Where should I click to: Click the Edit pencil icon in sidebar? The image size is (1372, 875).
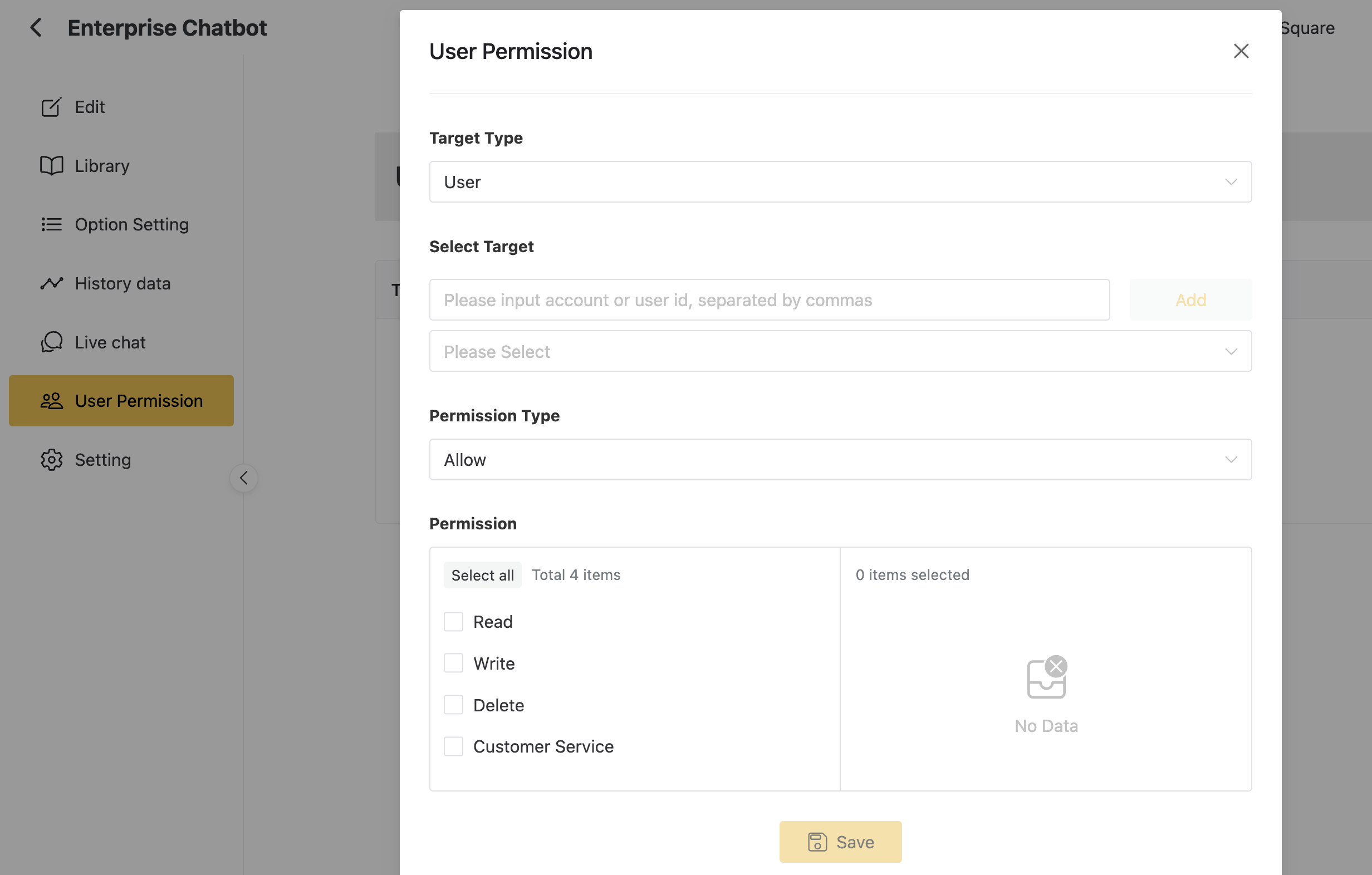(x=51, y=107)
